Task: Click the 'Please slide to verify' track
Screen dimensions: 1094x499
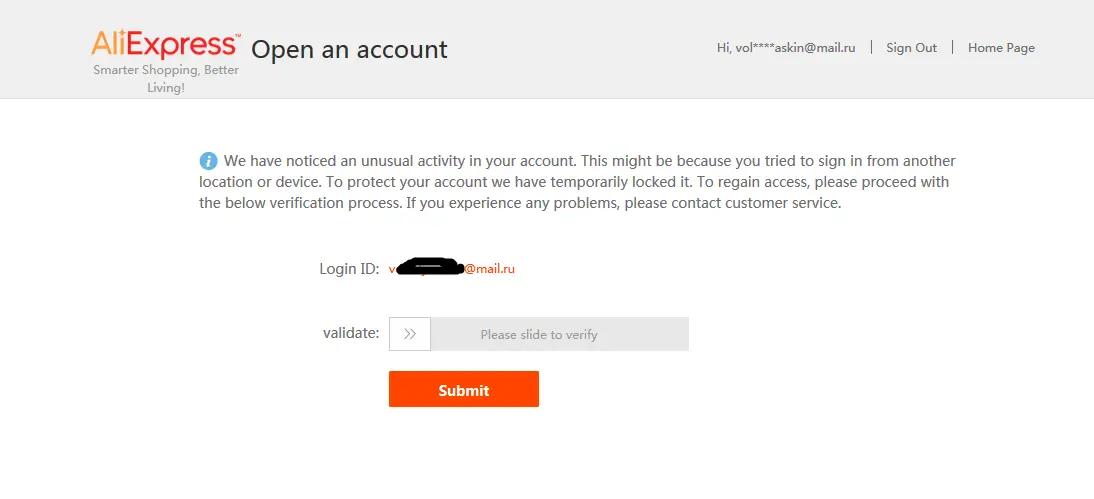Action: click(x=539, y=334)
